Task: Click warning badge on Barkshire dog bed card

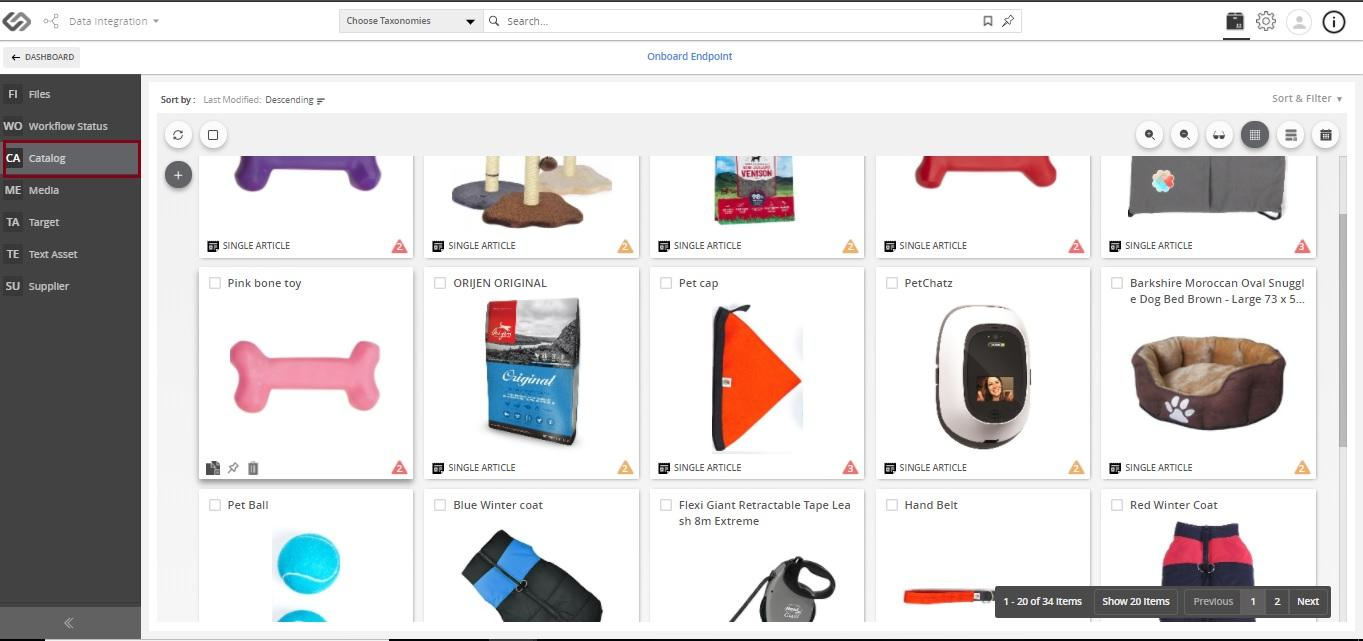Action: click(1302, 468)
